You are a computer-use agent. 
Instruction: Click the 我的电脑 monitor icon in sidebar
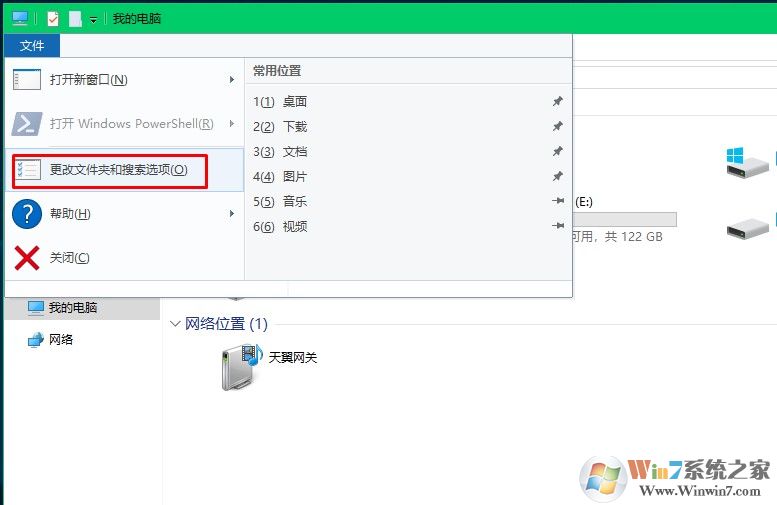point(36,308)
